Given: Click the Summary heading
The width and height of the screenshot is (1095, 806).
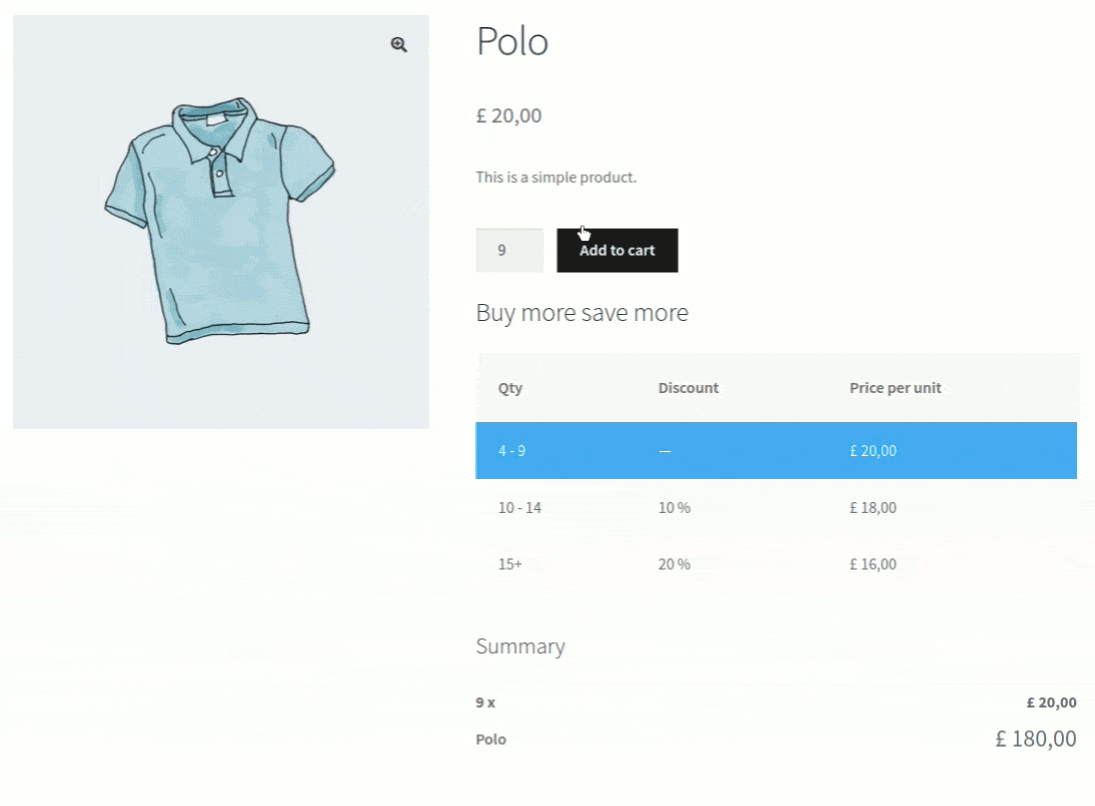Looking at the screenshot, I should coord(520,646).
